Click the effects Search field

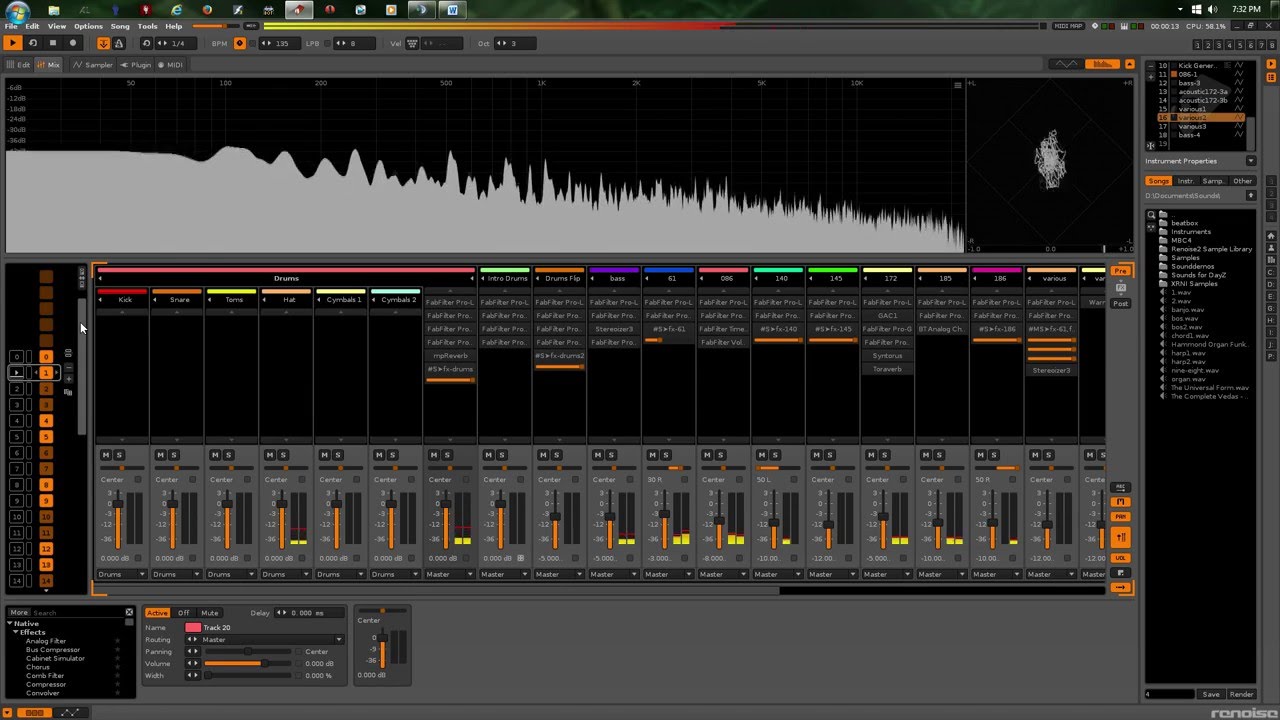coord(78,612)
